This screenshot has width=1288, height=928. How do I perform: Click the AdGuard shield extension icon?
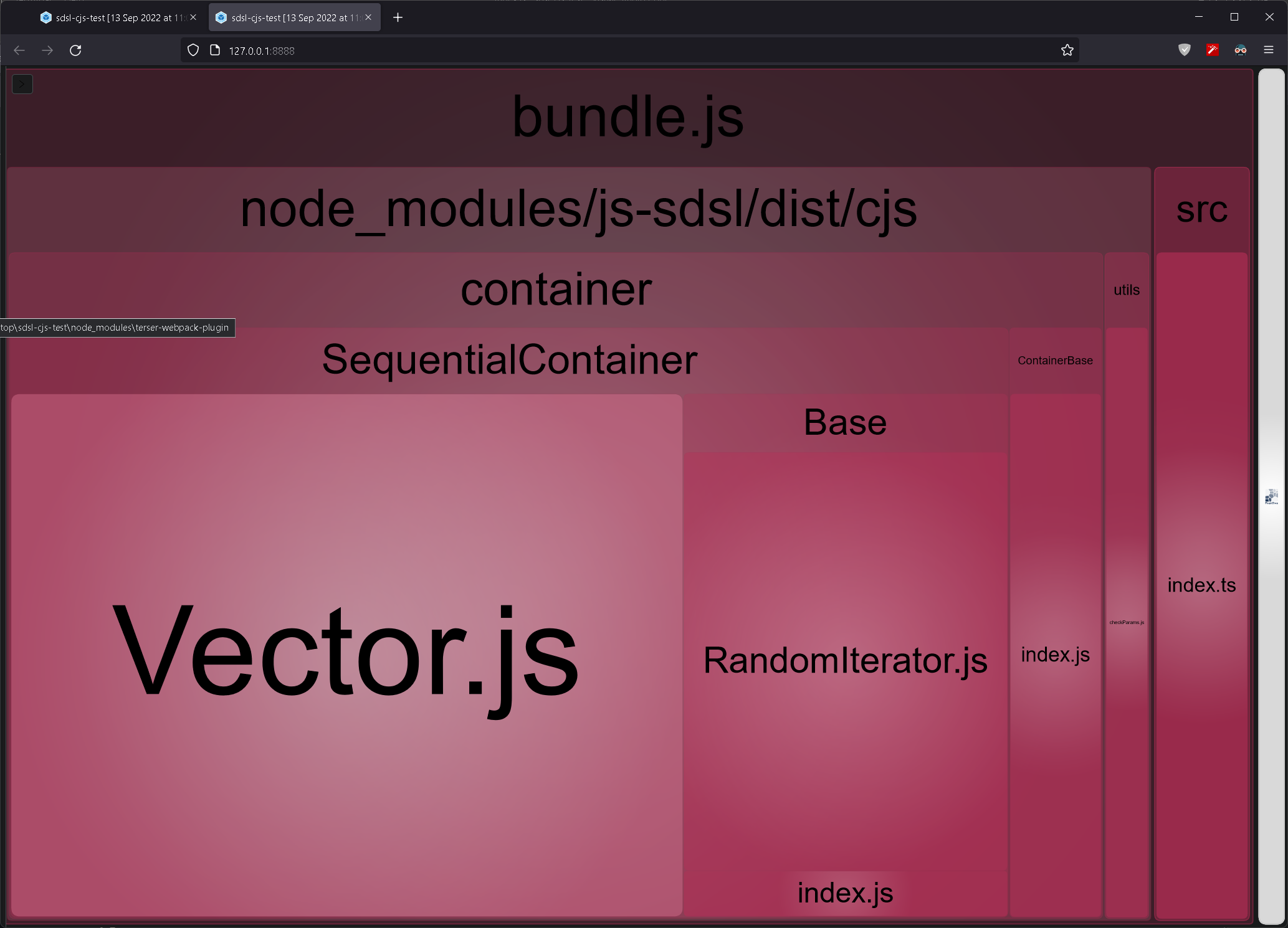[x=1184, y=50]
